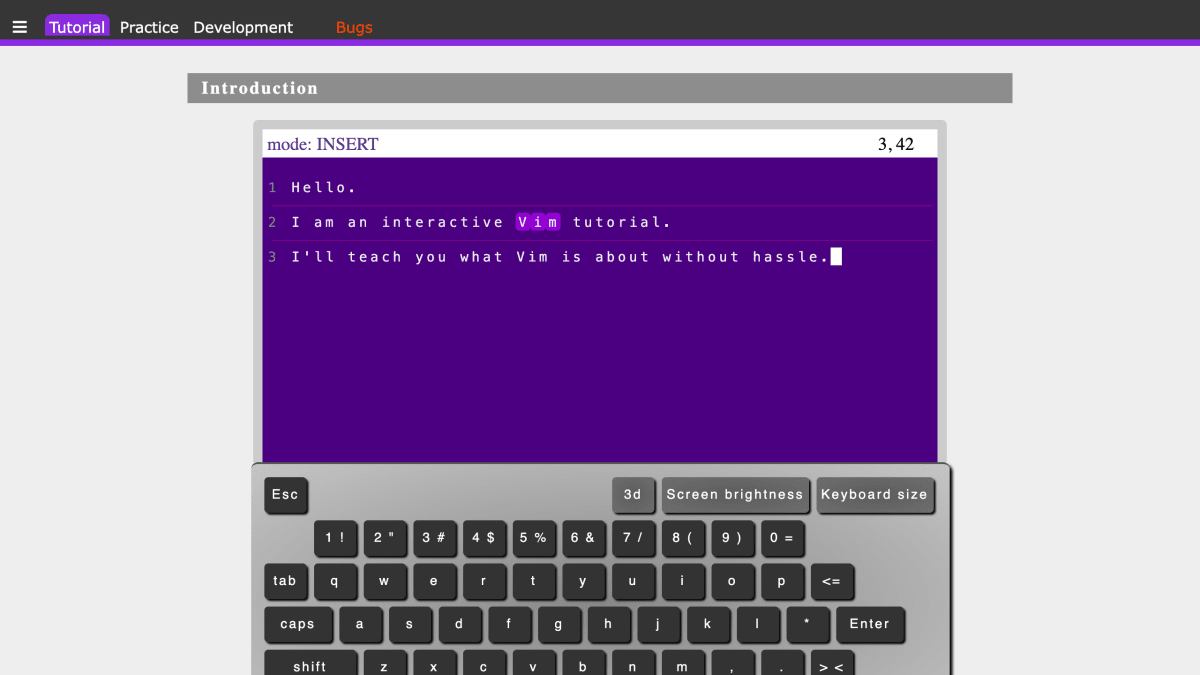Tap the o key
The image size is (1200, 675).
tap(732, 581)
